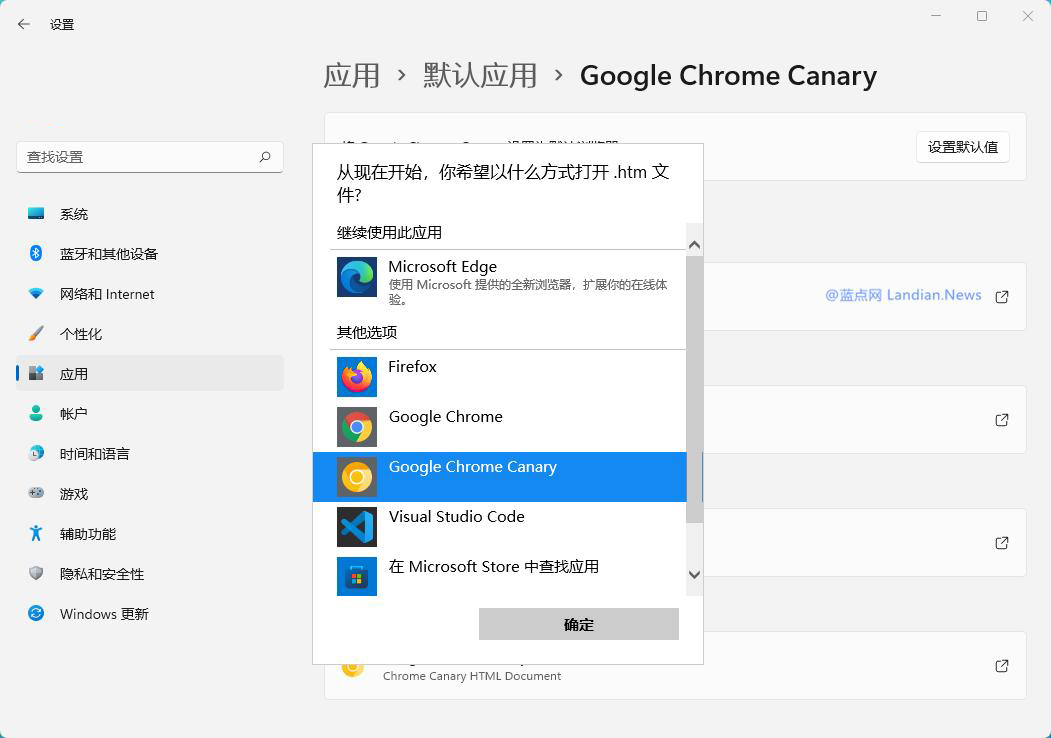1051x738 pixels.
Task: Click the 设置默认值 button
Action: pos(963,147)
